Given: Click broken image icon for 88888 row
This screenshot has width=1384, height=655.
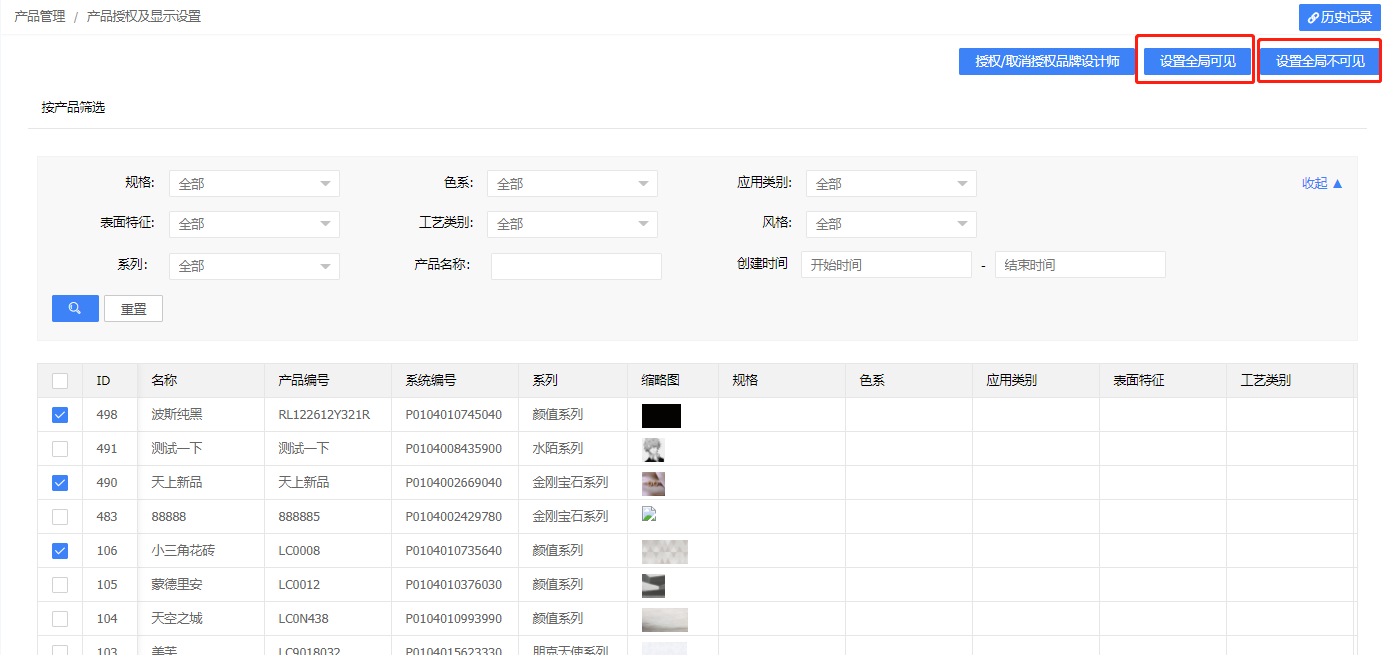Looking at the screenshot, I should [649, 514].
